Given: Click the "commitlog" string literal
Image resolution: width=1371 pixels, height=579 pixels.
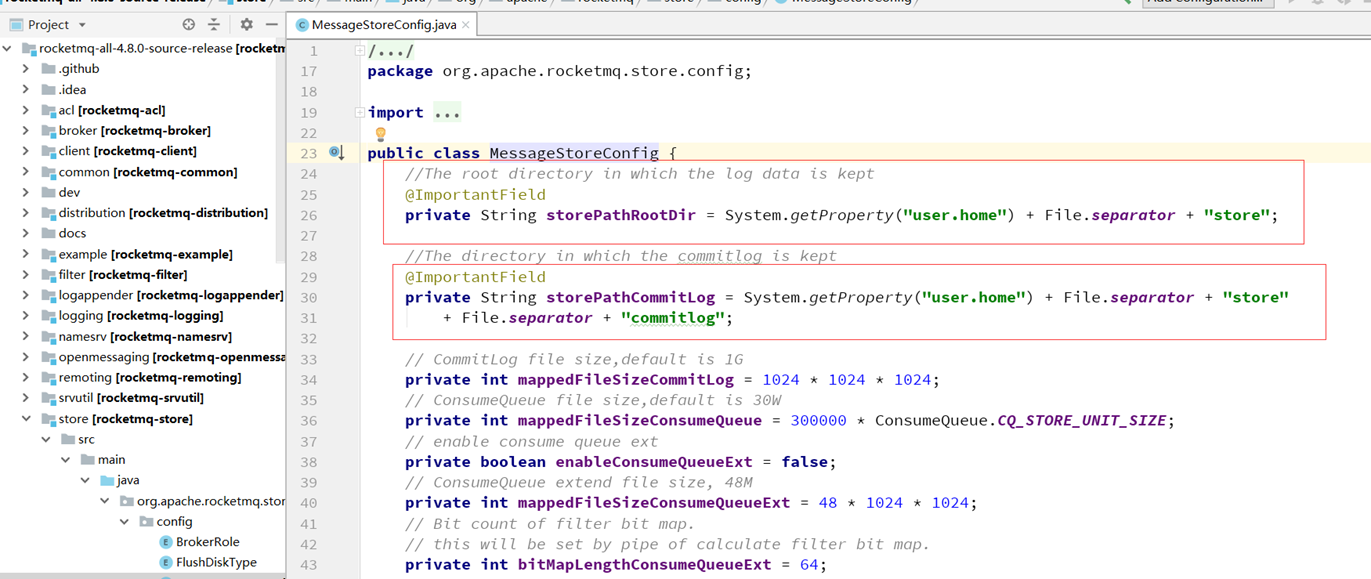Looking at the screenshot, I should (673, 318).
